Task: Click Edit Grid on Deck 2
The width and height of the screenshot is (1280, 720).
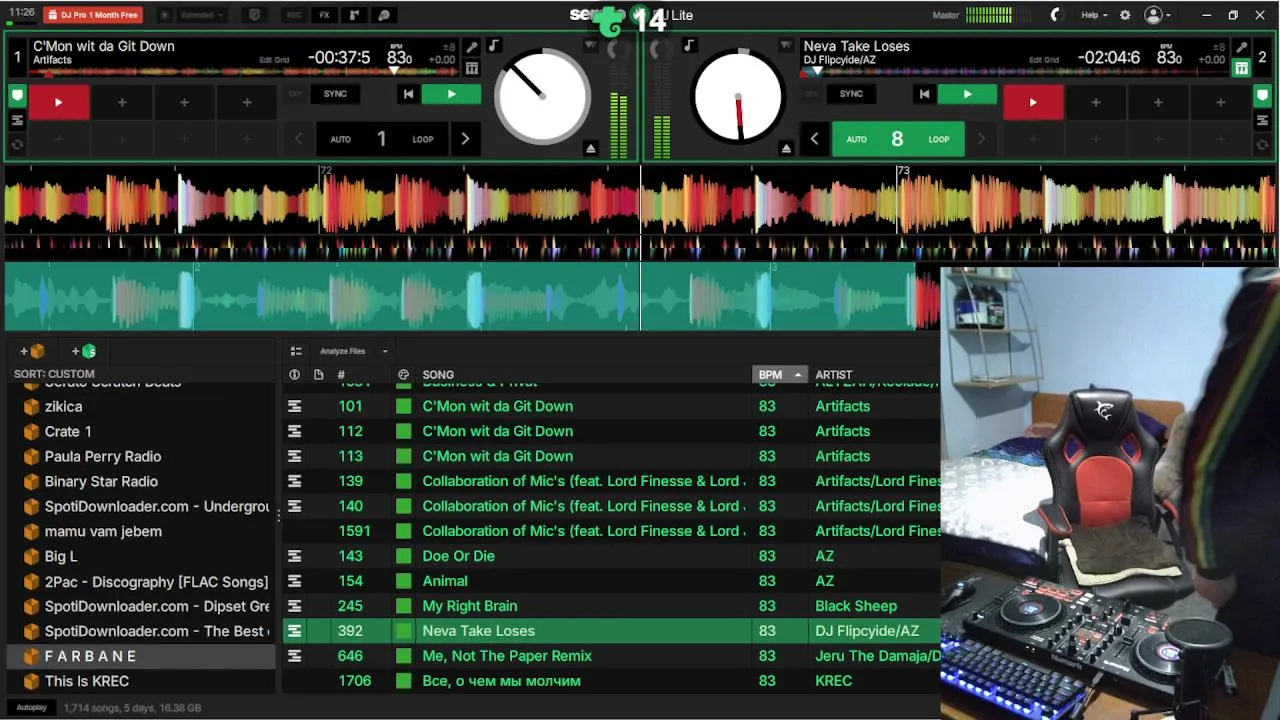Action: point(1044,60)
